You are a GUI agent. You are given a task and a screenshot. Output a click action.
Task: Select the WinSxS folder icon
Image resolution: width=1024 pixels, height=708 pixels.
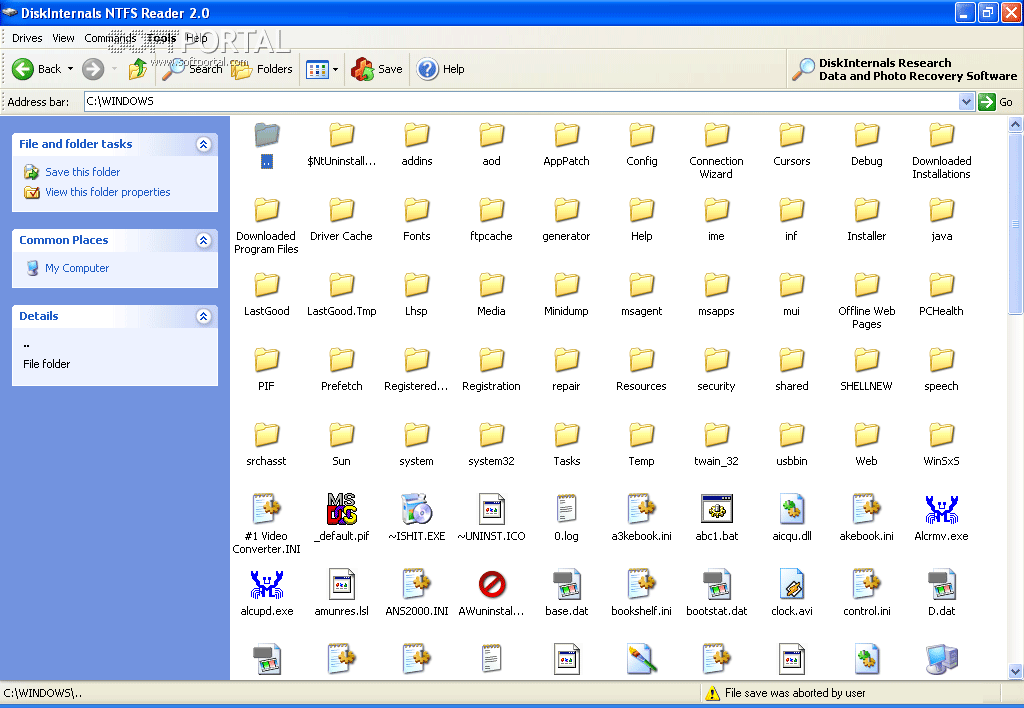point(941,436)
